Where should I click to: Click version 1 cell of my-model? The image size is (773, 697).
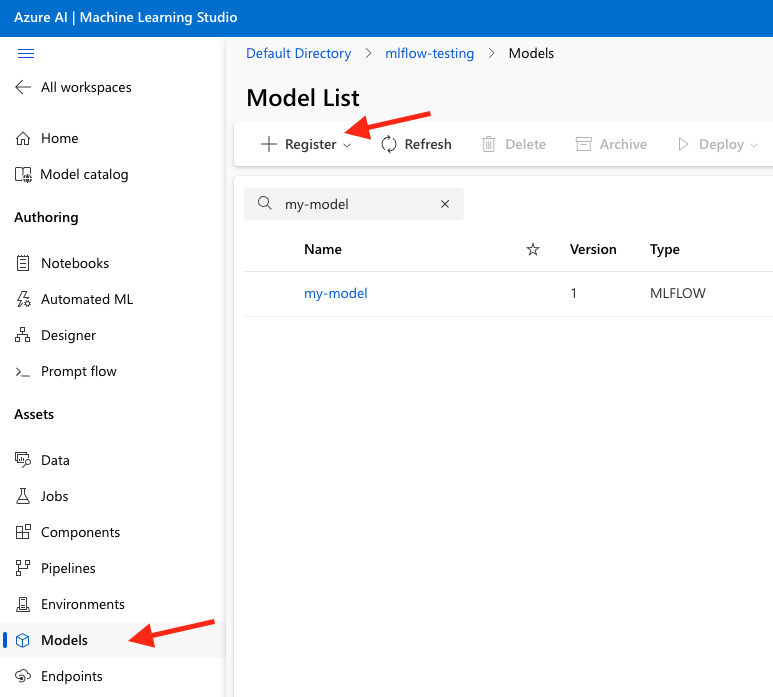coord(573,293)
